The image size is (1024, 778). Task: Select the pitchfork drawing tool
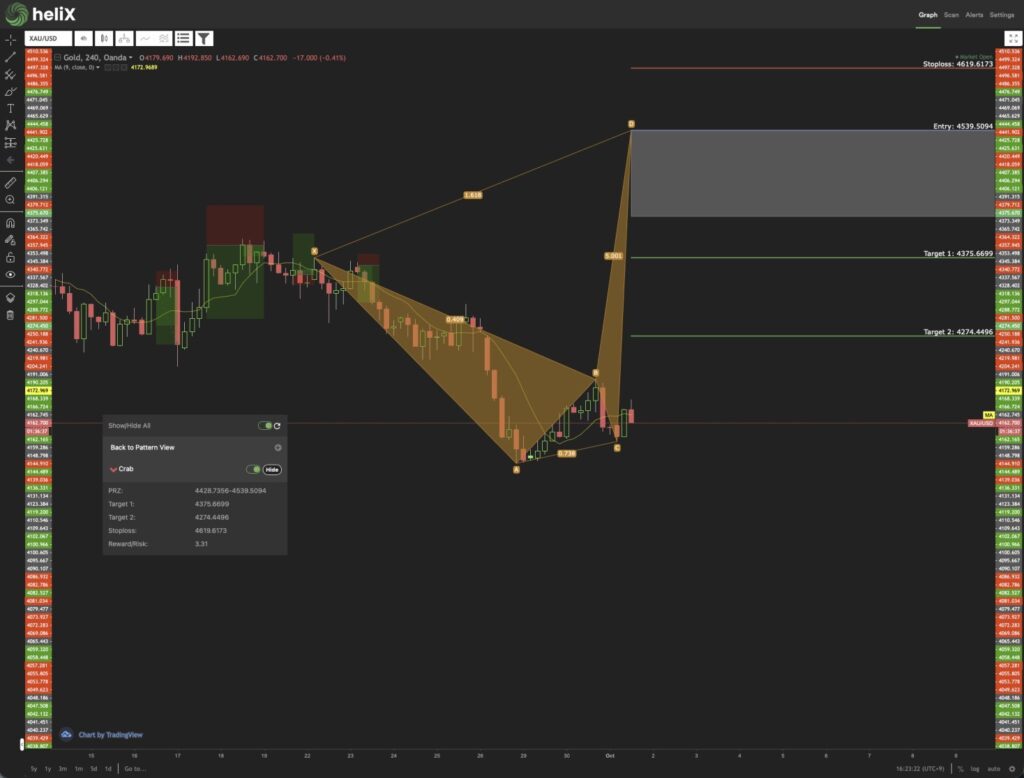tap(10, 74)
